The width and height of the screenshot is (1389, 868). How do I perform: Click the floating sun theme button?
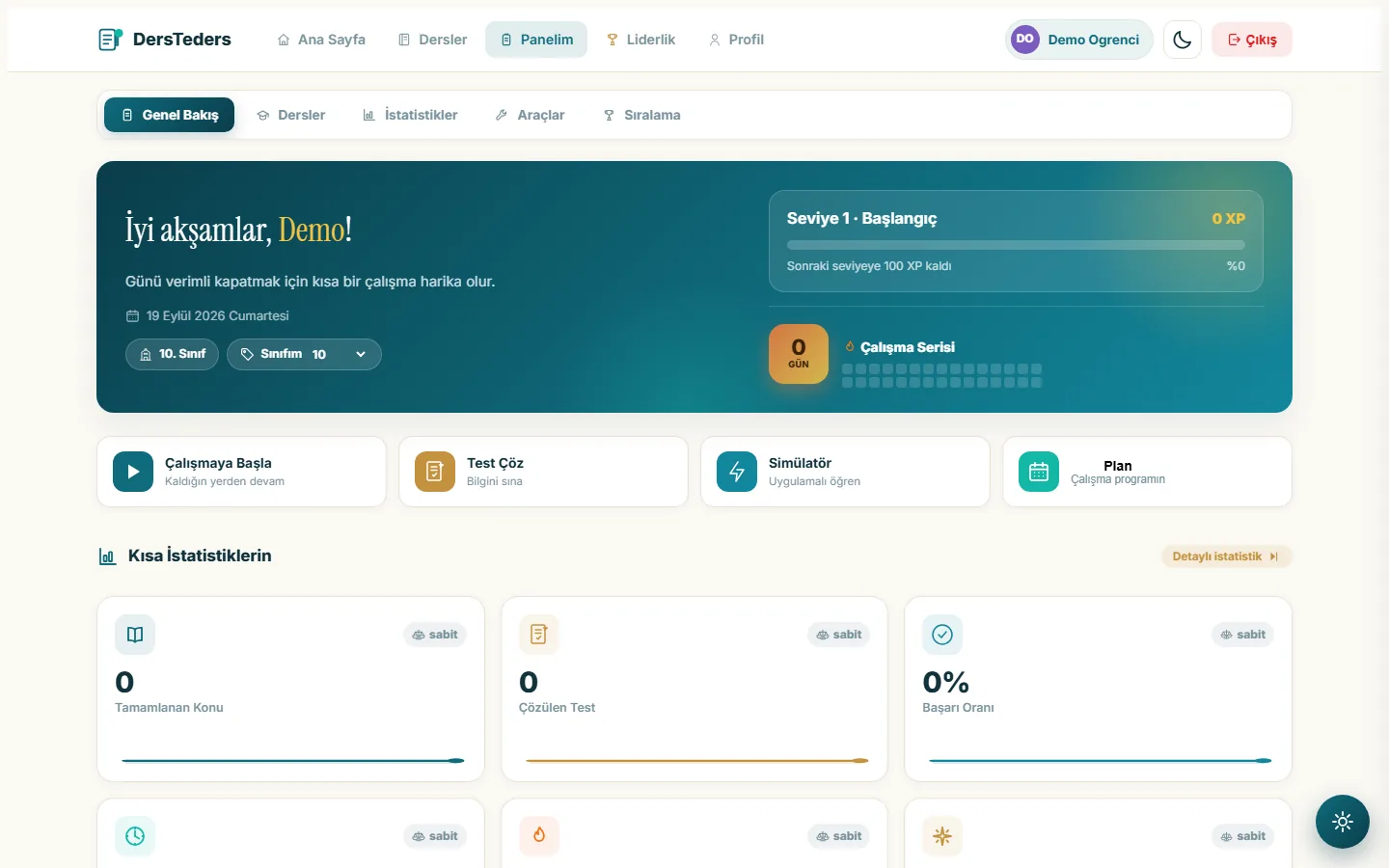tap(1343, 822)
